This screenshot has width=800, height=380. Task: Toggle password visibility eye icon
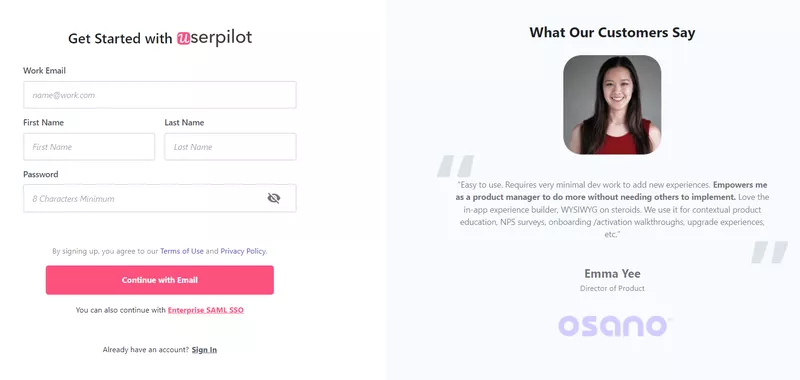pyautogui.click(x=274, y=198)
